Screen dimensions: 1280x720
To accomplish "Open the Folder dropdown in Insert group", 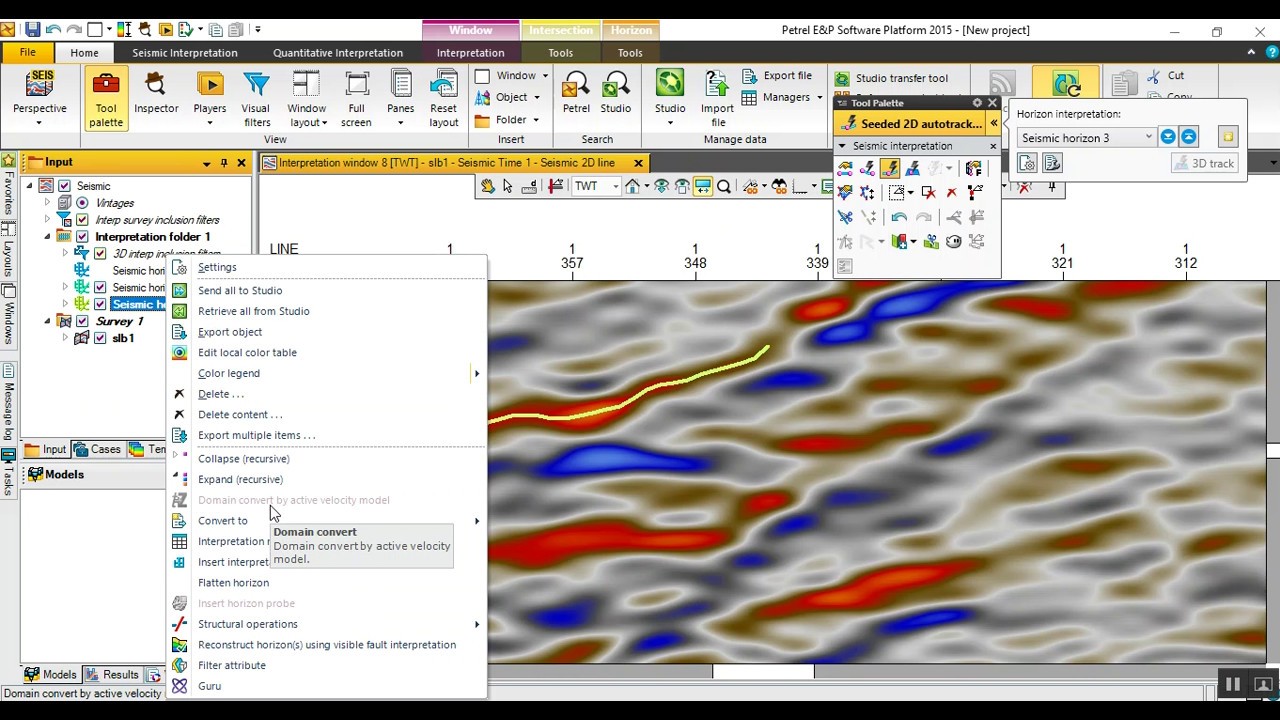I will point(536,120).
